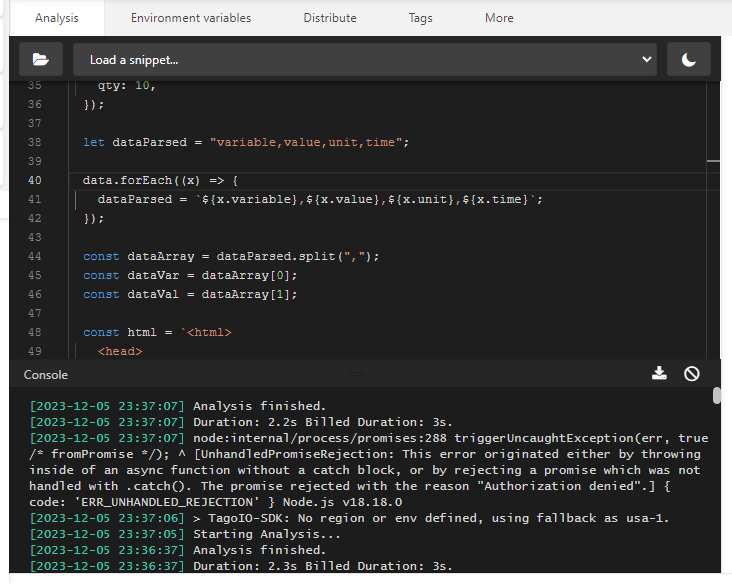Open the folder icon button

(x=41, y=59)
